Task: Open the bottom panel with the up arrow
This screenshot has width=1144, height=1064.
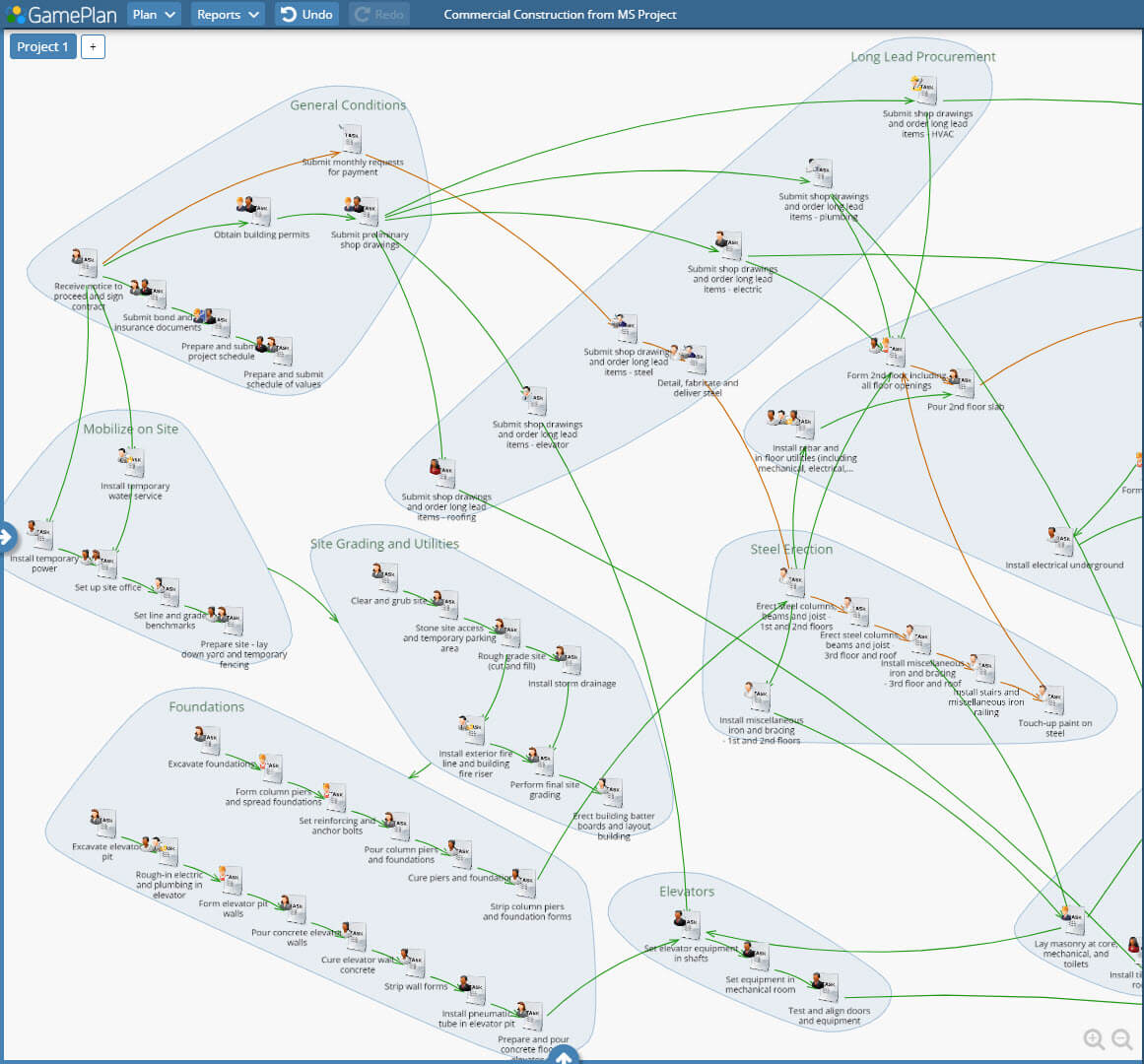Action: pyautogui.click(x=563, y=1054)
